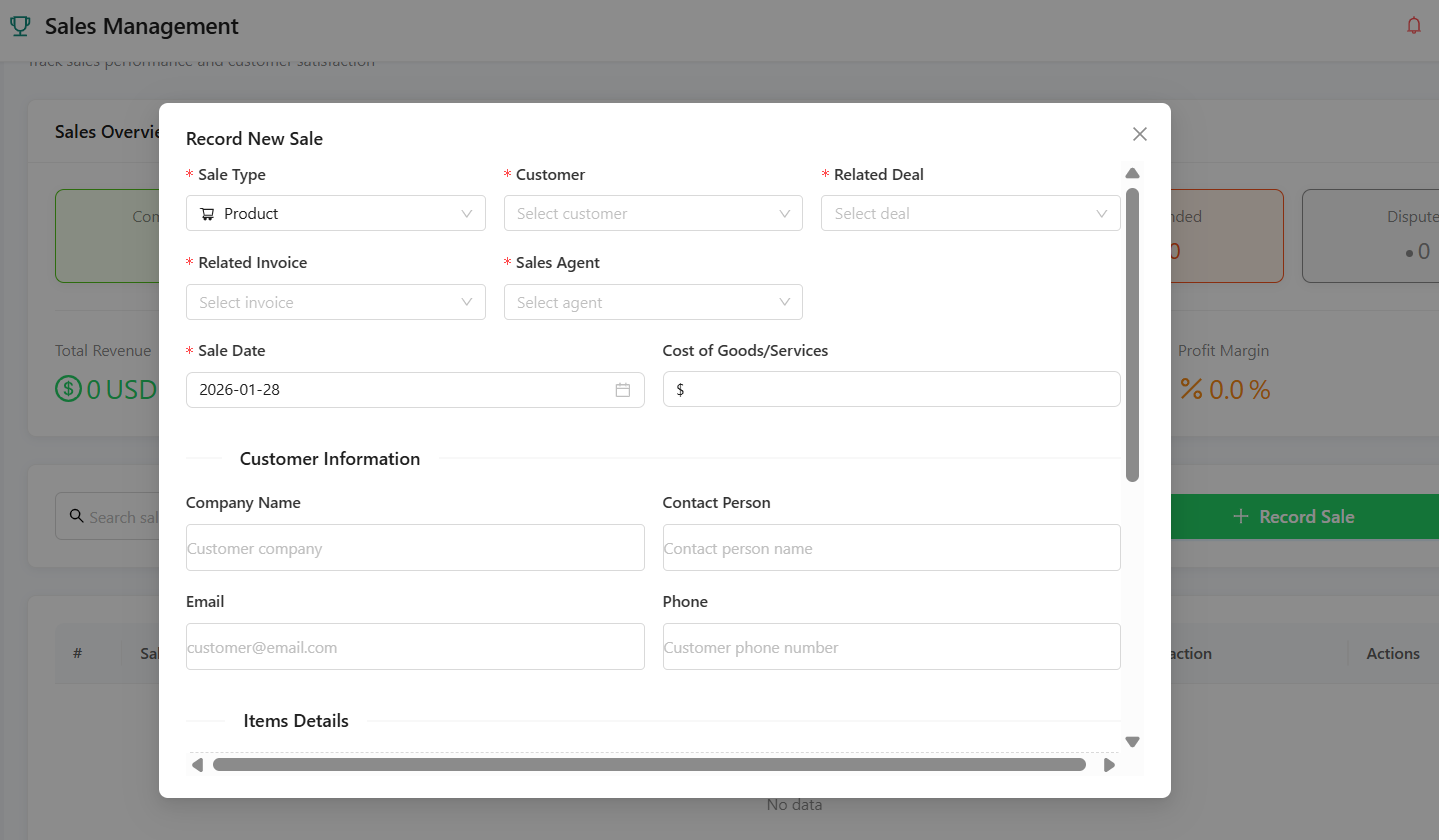
Task: Close the Record New Sale dialog
Action: coord(1139,133)
